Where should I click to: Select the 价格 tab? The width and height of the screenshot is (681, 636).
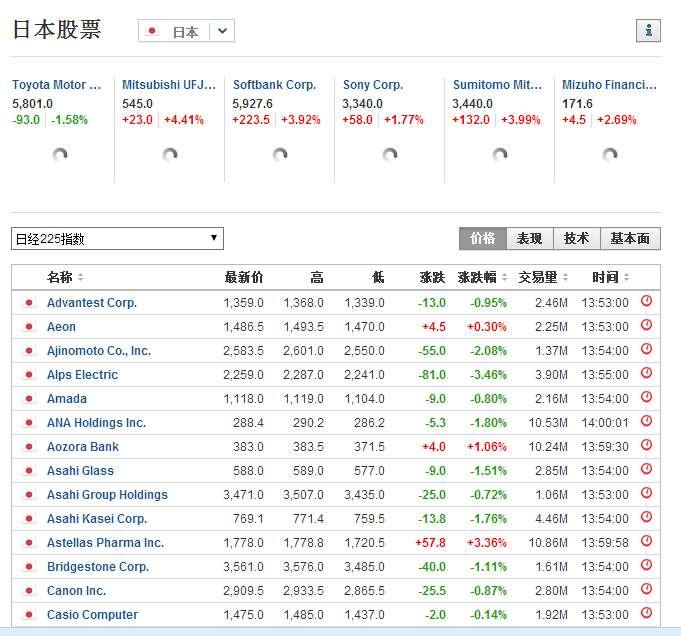coord(483,238)
